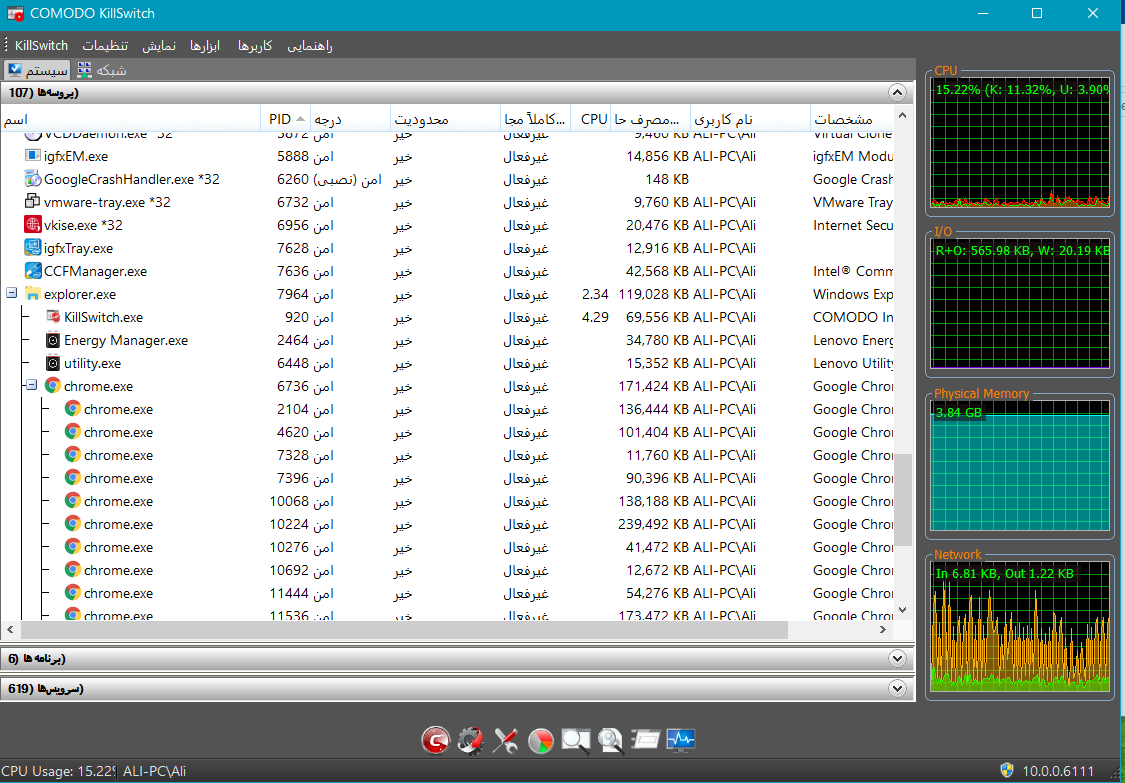This screenshot has width=1125, height=783.
Task: Click the red Comodo C logo toolbar icon
Action: (x=436, y=740)
